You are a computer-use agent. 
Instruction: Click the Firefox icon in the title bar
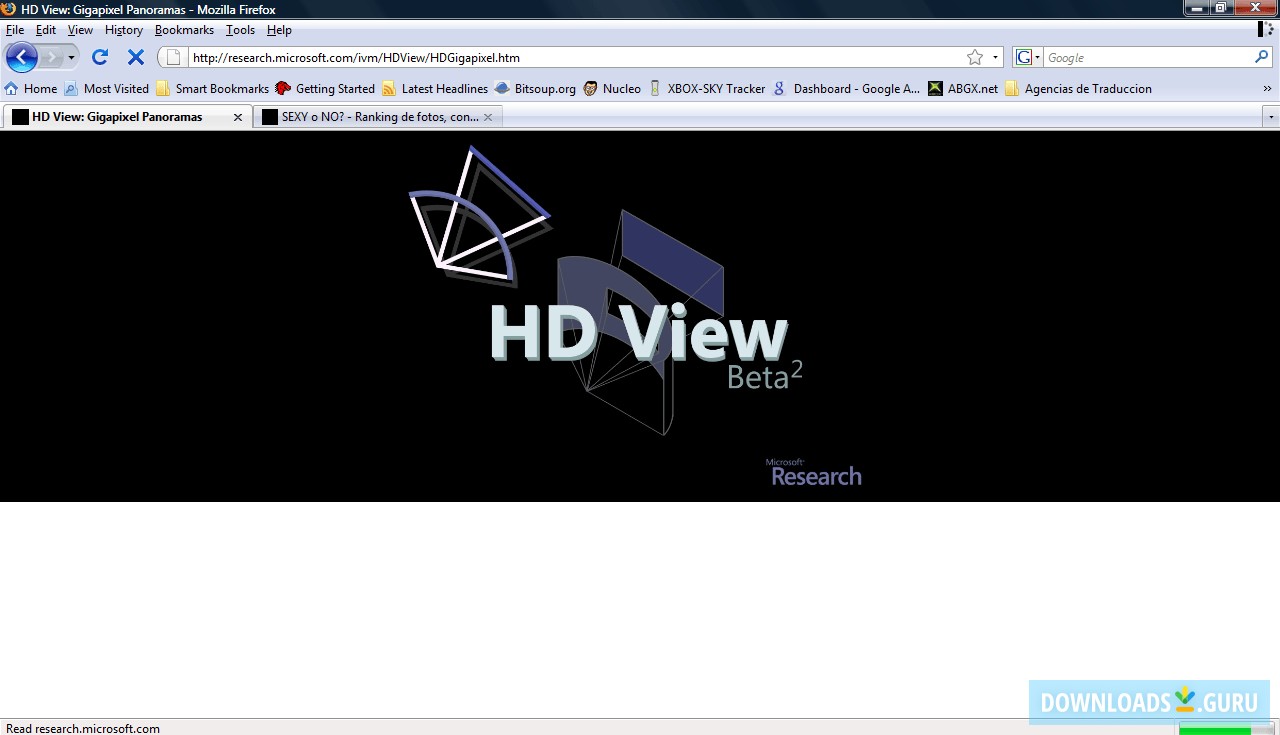tap(9, 9)
